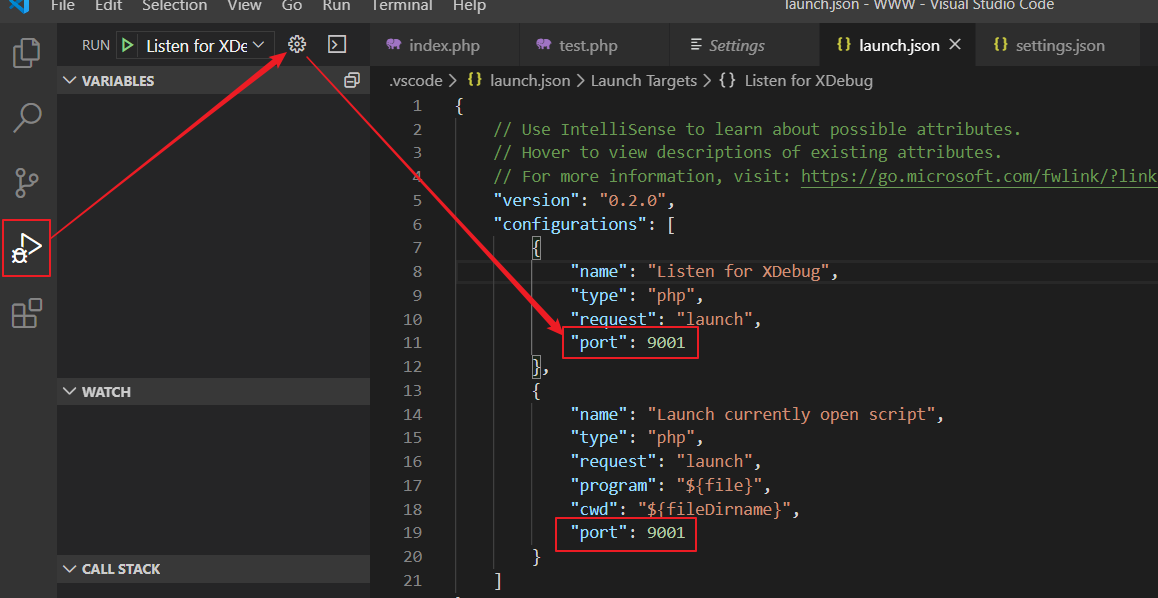Close the launch.json tab
Image resolution: width=1158 pixels, height=598 pixels.
point(955,45)
